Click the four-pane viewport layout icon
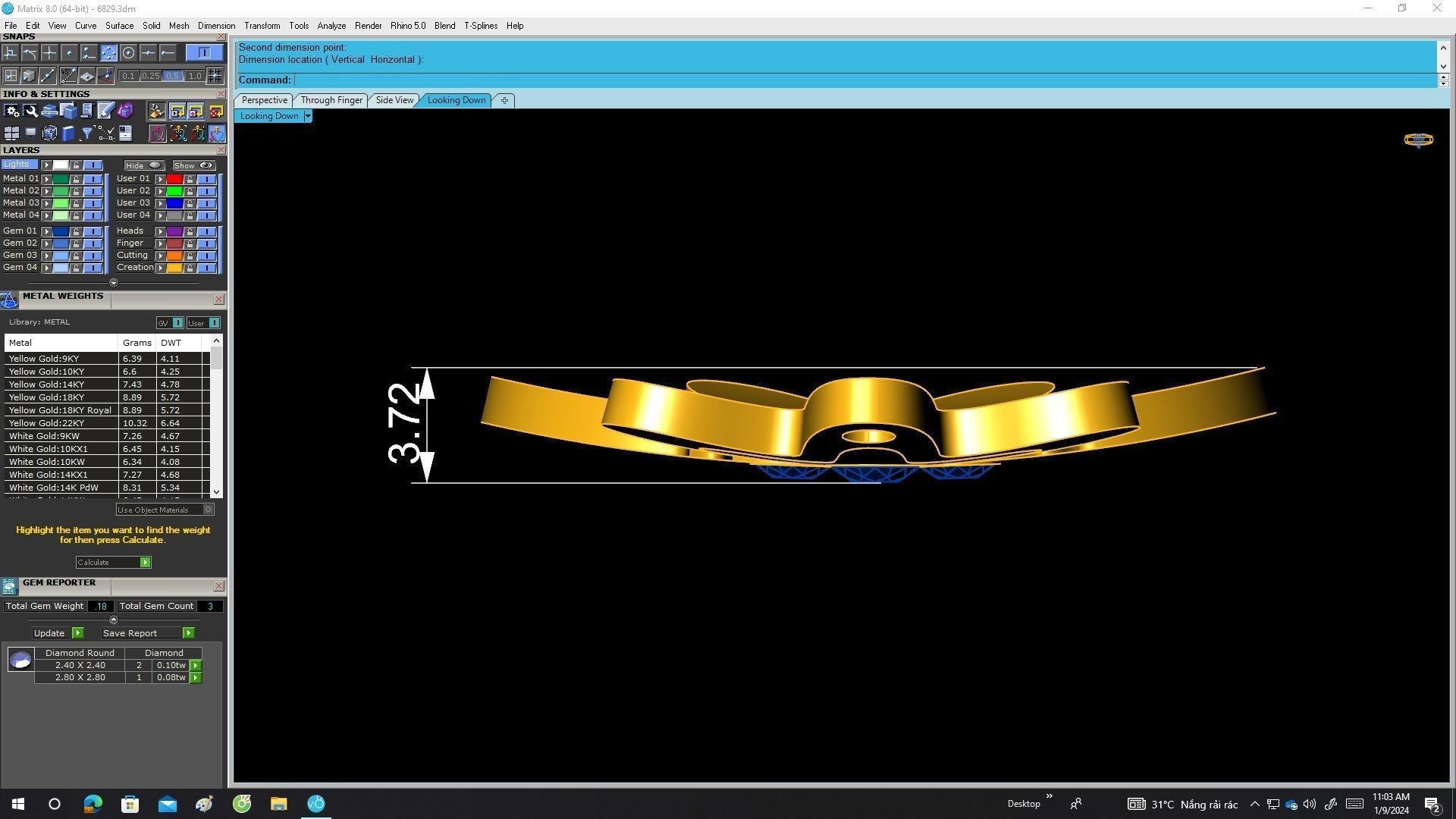1456x819 pixels. point(11,134)
